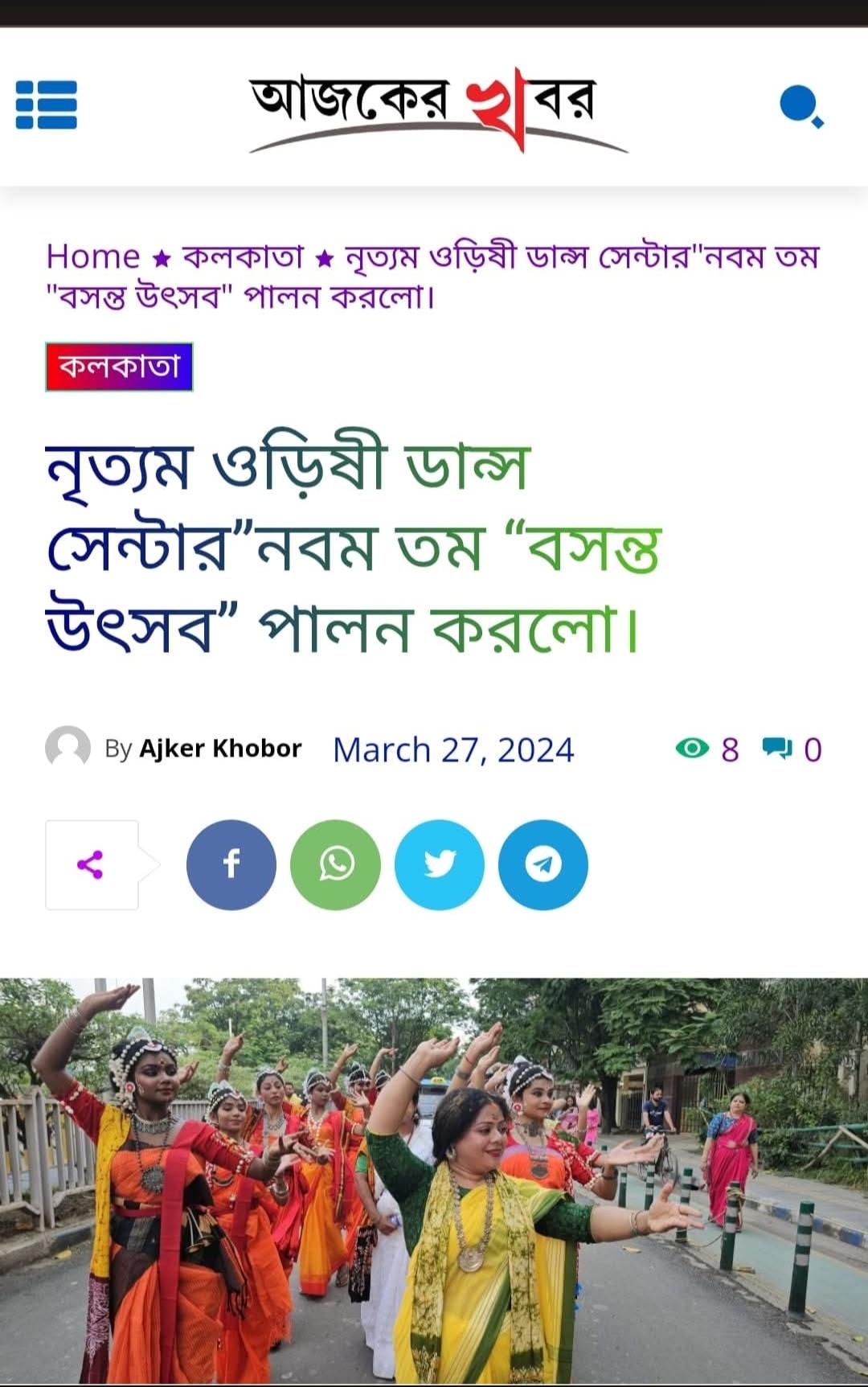Share the article via Telegram
The width and height of the screenshot is (868, 1387).
pyautogui.click(x=543, y=864)
